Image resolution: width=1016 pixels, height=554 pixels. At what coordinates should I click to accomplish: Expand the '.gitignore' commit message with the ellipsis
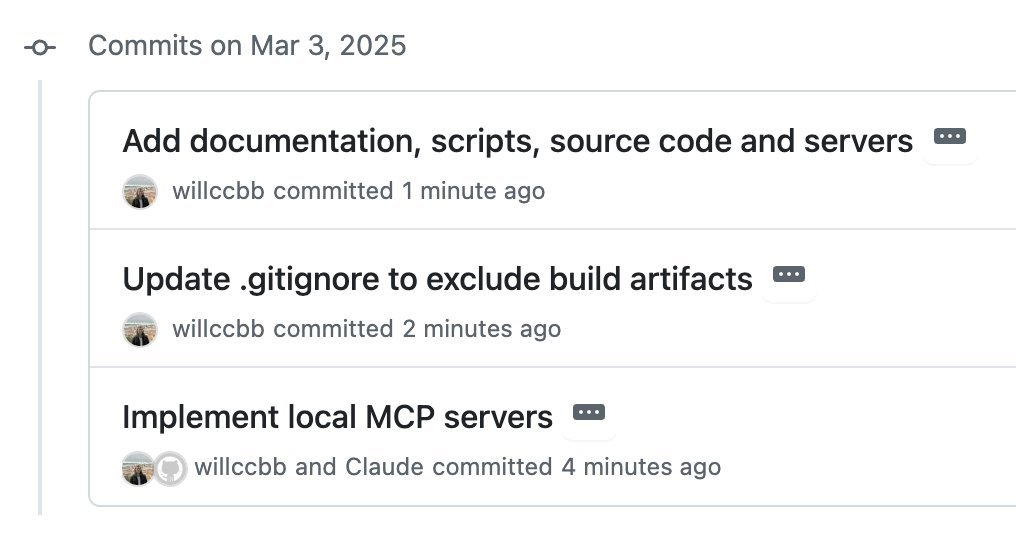pos(789,275)
